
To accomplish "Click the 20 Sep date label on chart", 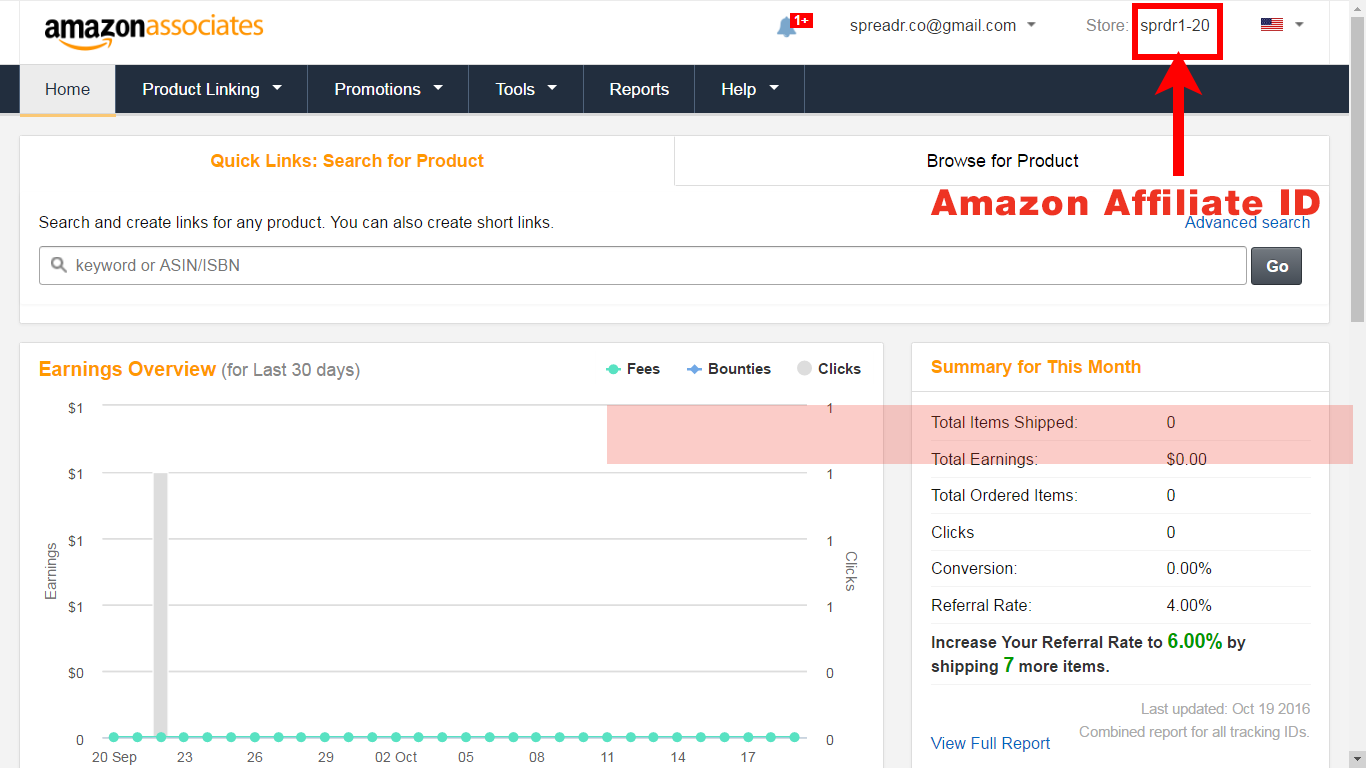I will 114,757.
